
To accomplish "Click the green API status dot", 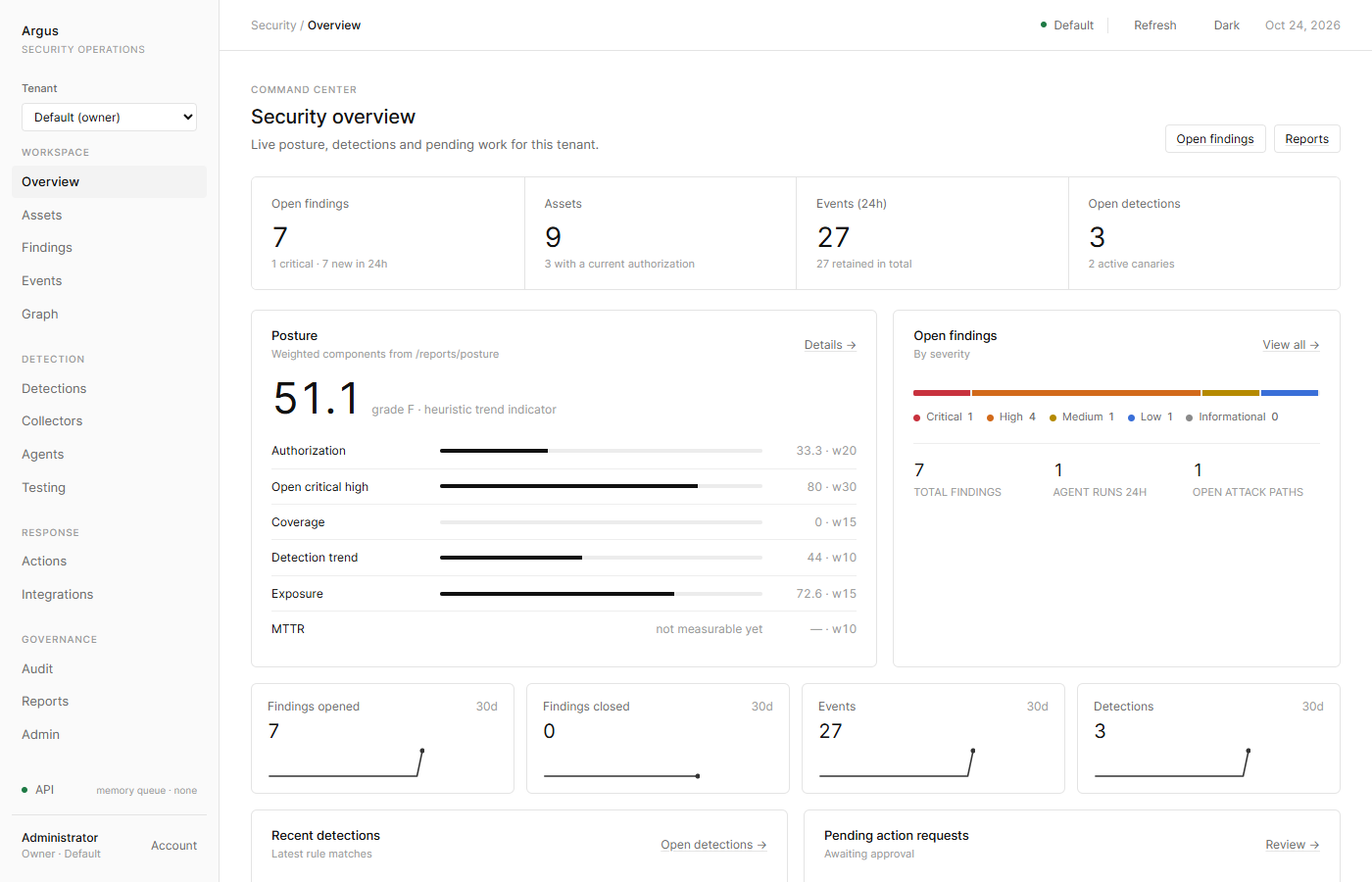I will click(24, 790).
